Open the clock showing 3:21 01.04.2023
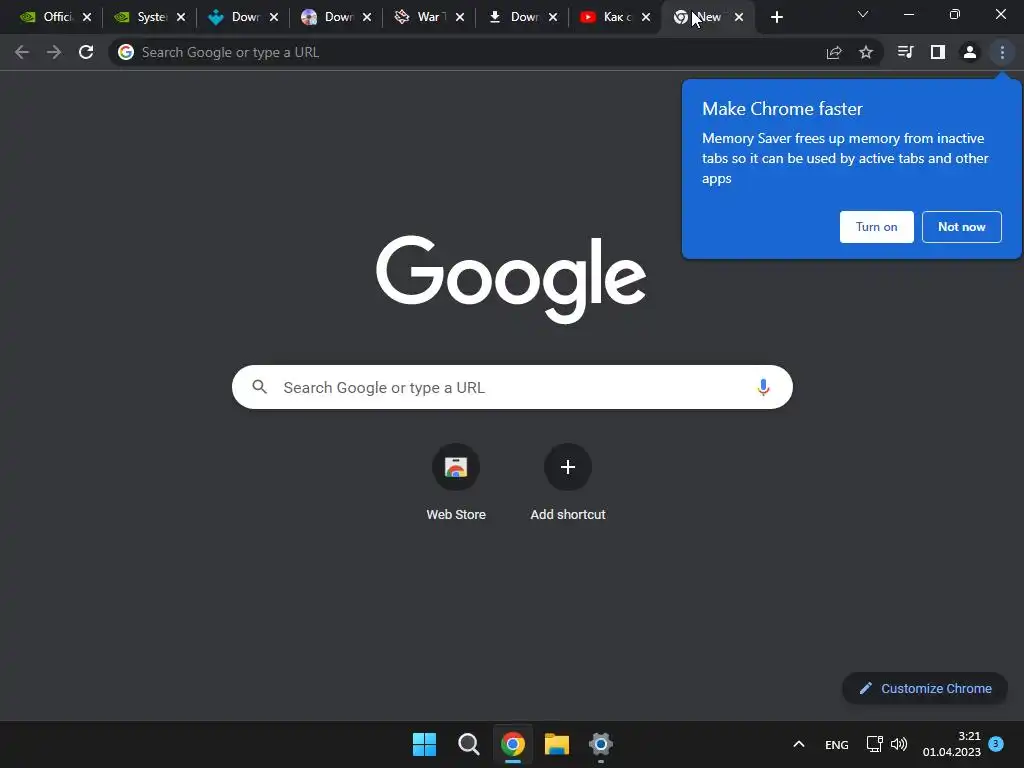 click(x=952, y=744)
